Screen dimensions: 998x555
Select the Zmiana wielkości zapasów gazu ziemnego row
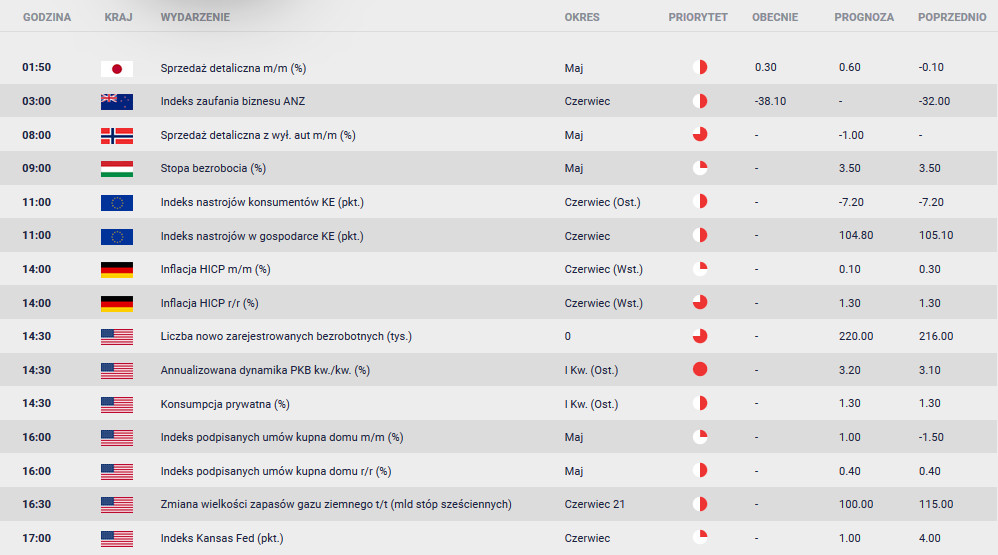point(499,504)
